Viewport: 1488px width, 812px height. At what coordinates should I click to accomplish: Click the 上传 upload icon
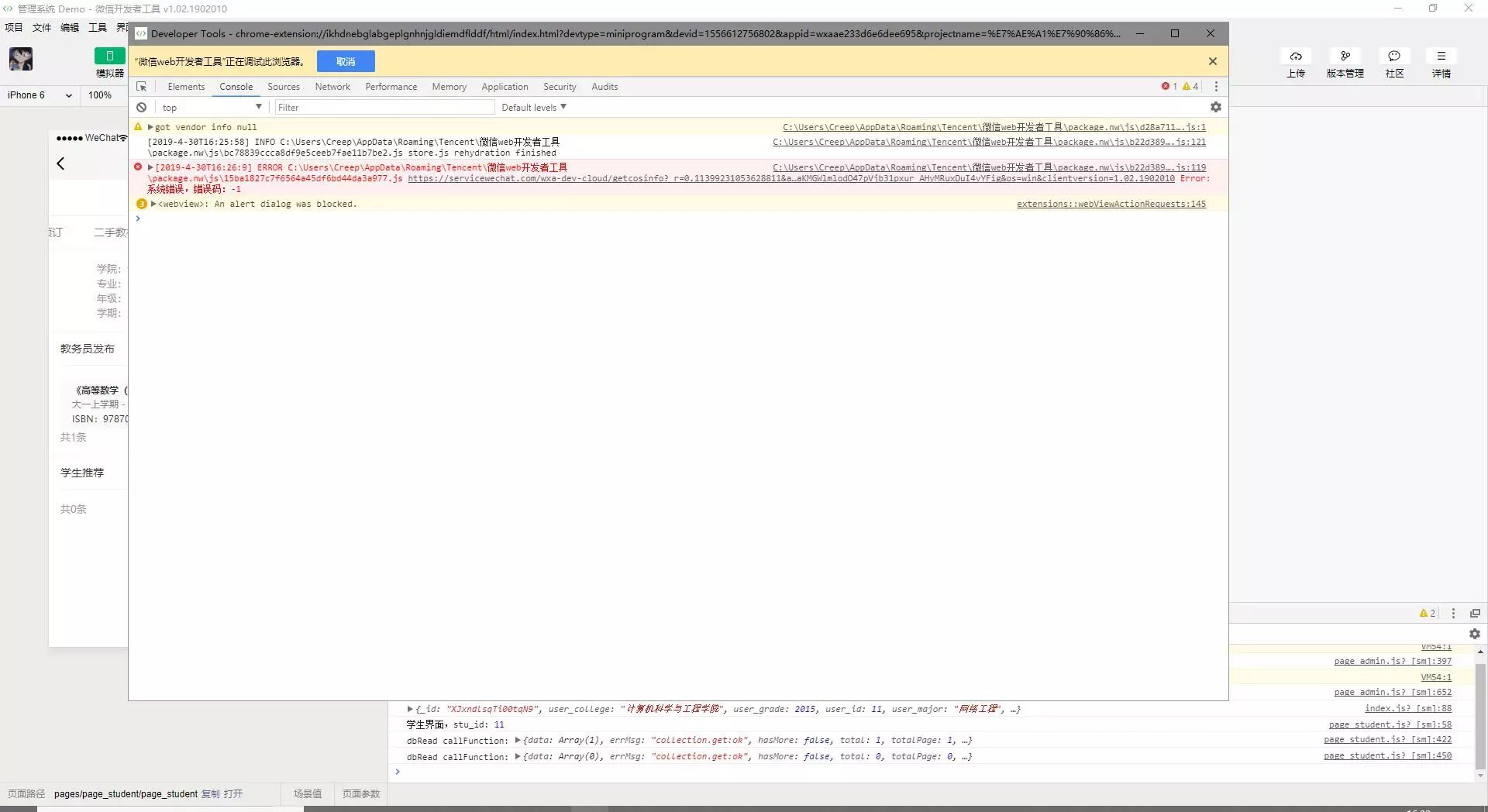click(1296, 56)
